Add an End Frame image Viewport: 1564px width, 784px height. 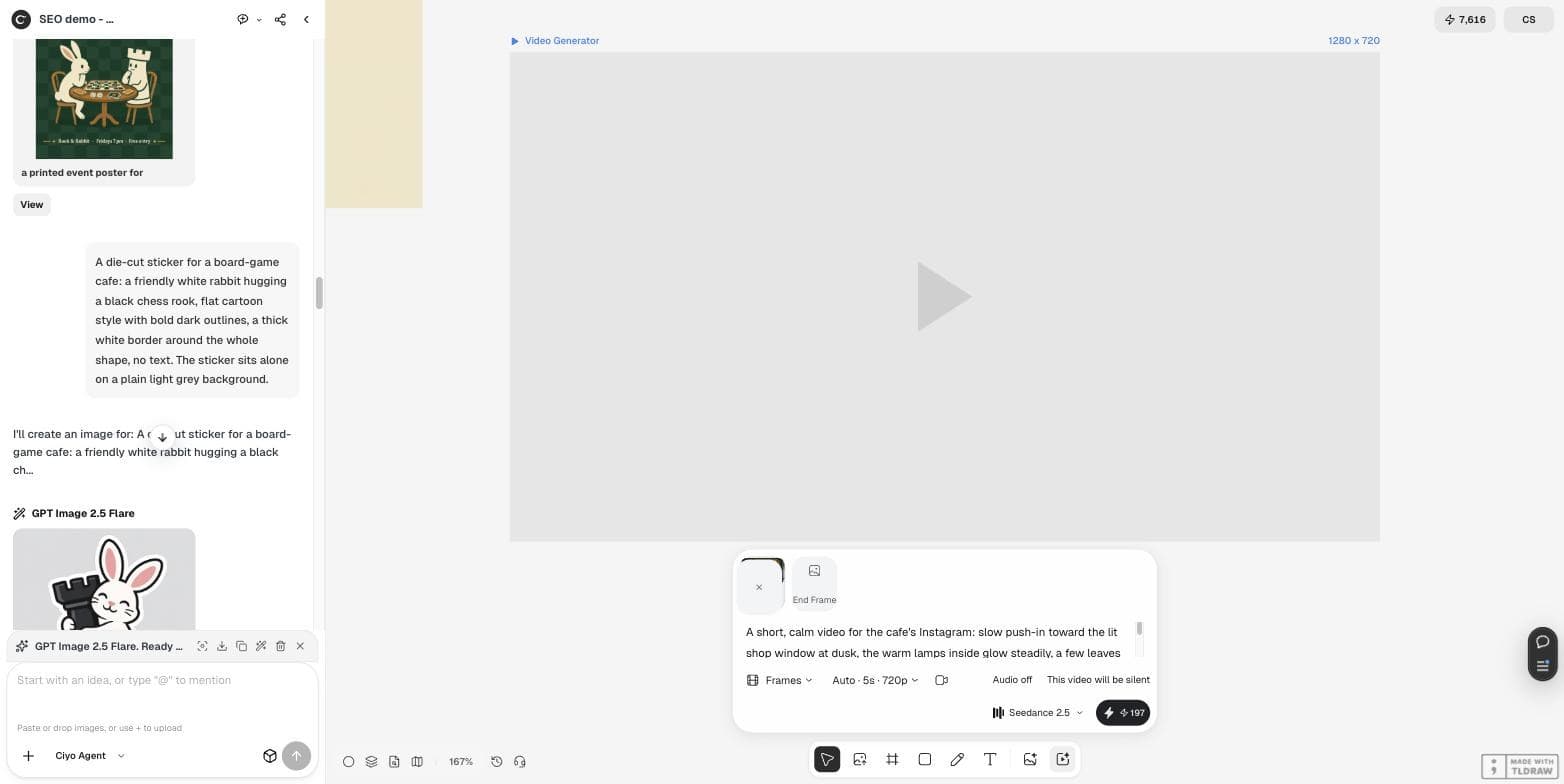coord(814,582)
